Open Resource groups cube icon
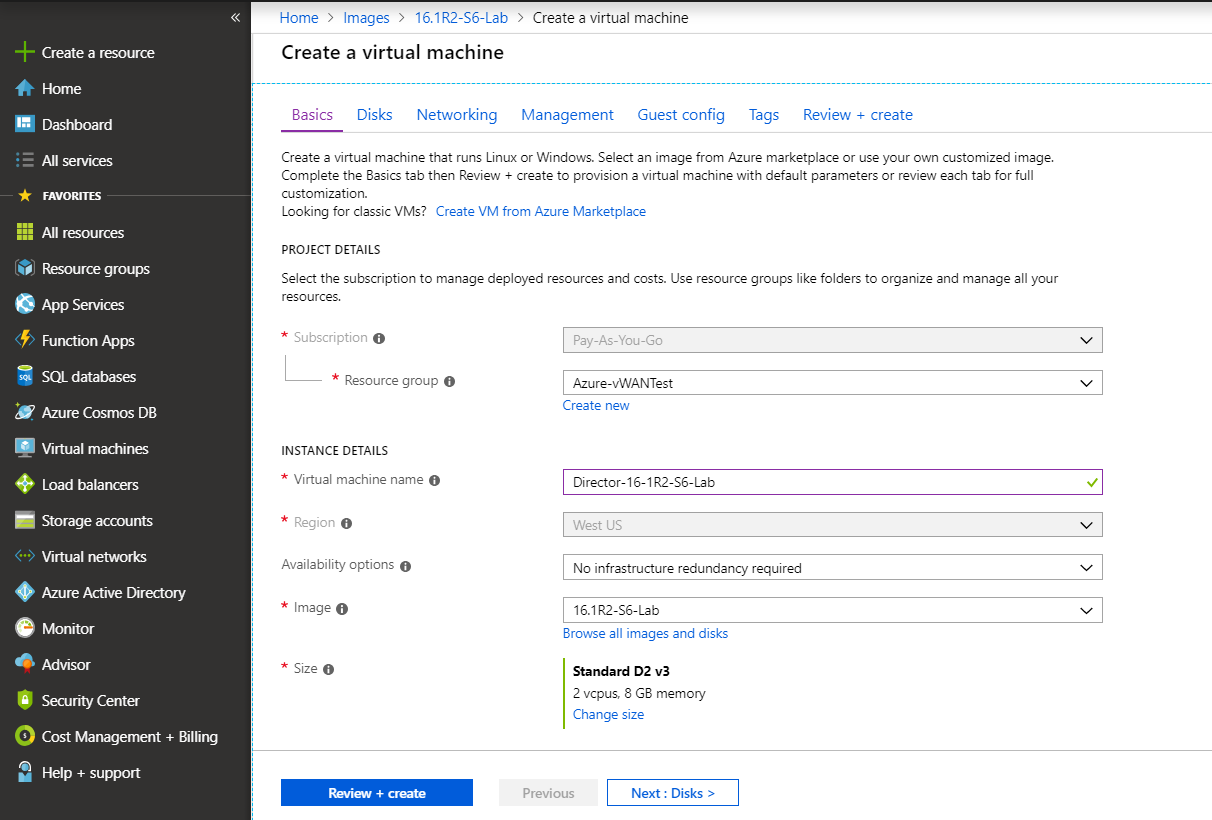 (25, 268)
